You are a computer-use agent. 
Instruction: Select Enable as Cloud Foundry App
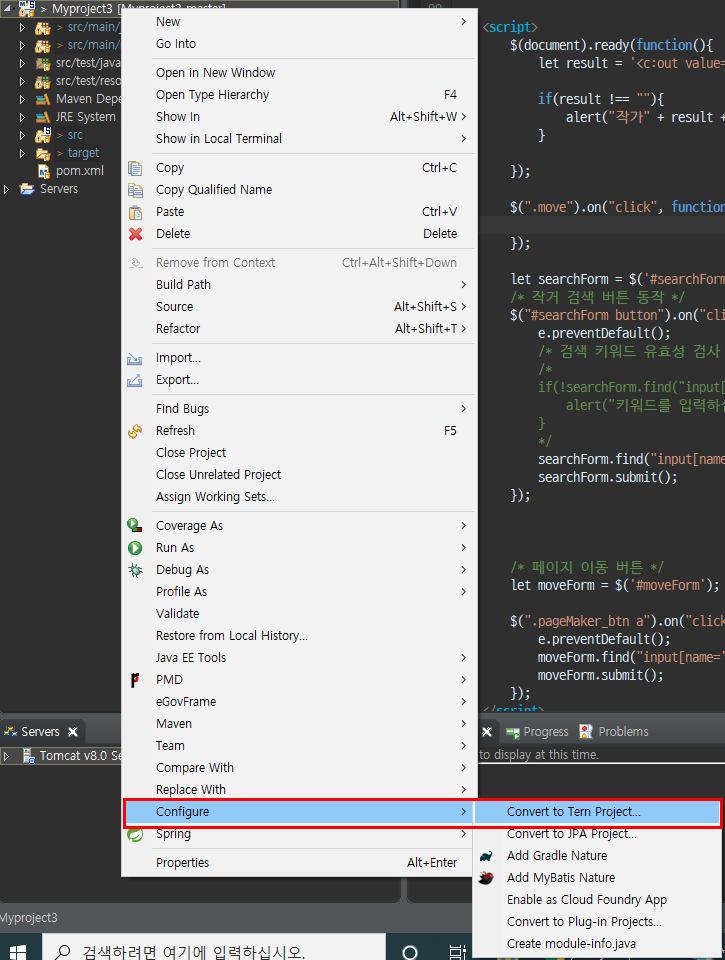click(x=597, y=900)
